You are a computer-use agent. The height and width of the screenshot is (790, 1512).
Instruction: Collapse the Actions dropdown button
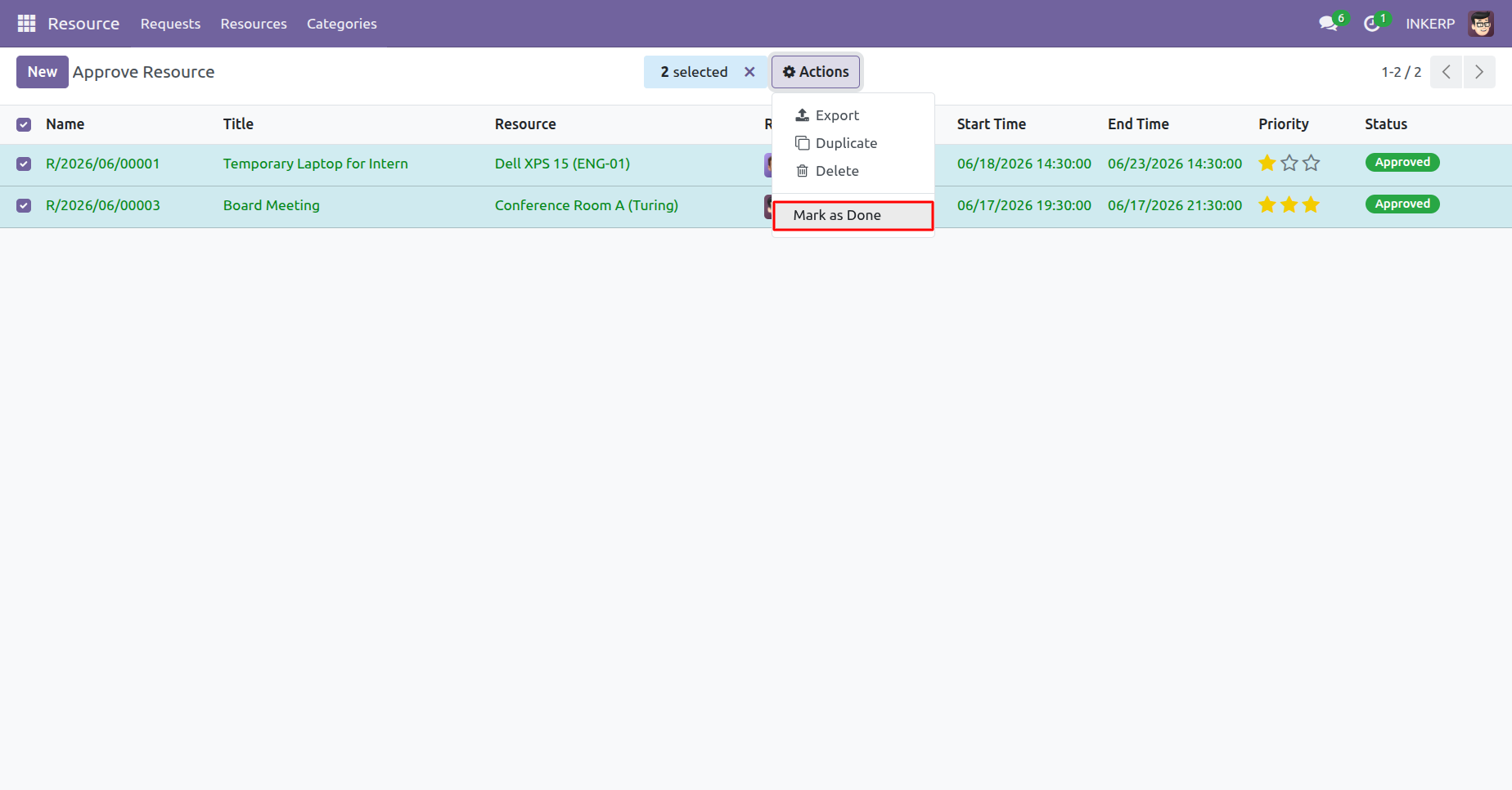pos(816,72)
